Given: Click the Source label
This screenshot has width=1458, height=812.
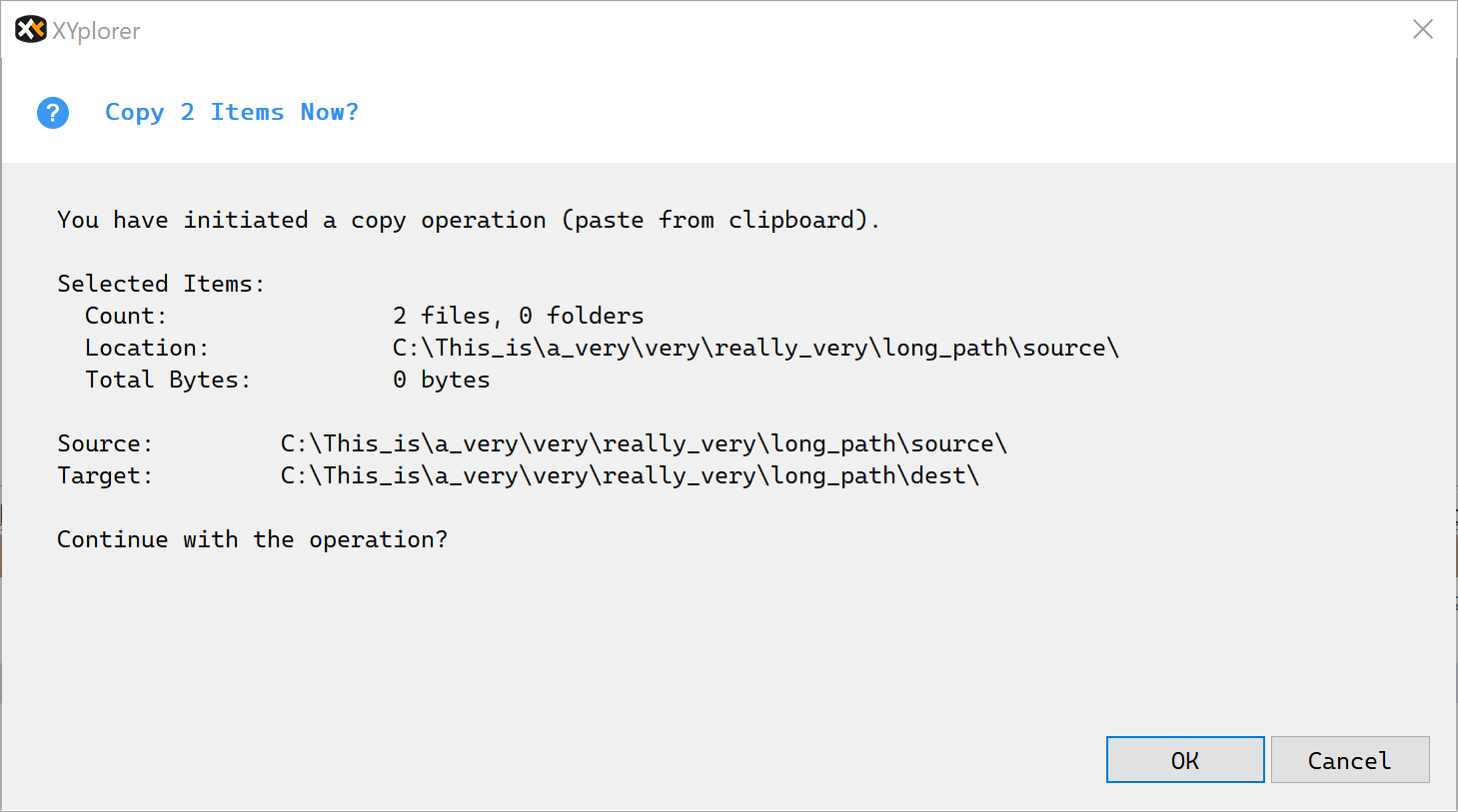Looking at the screenshot, I should click(103, 443).
